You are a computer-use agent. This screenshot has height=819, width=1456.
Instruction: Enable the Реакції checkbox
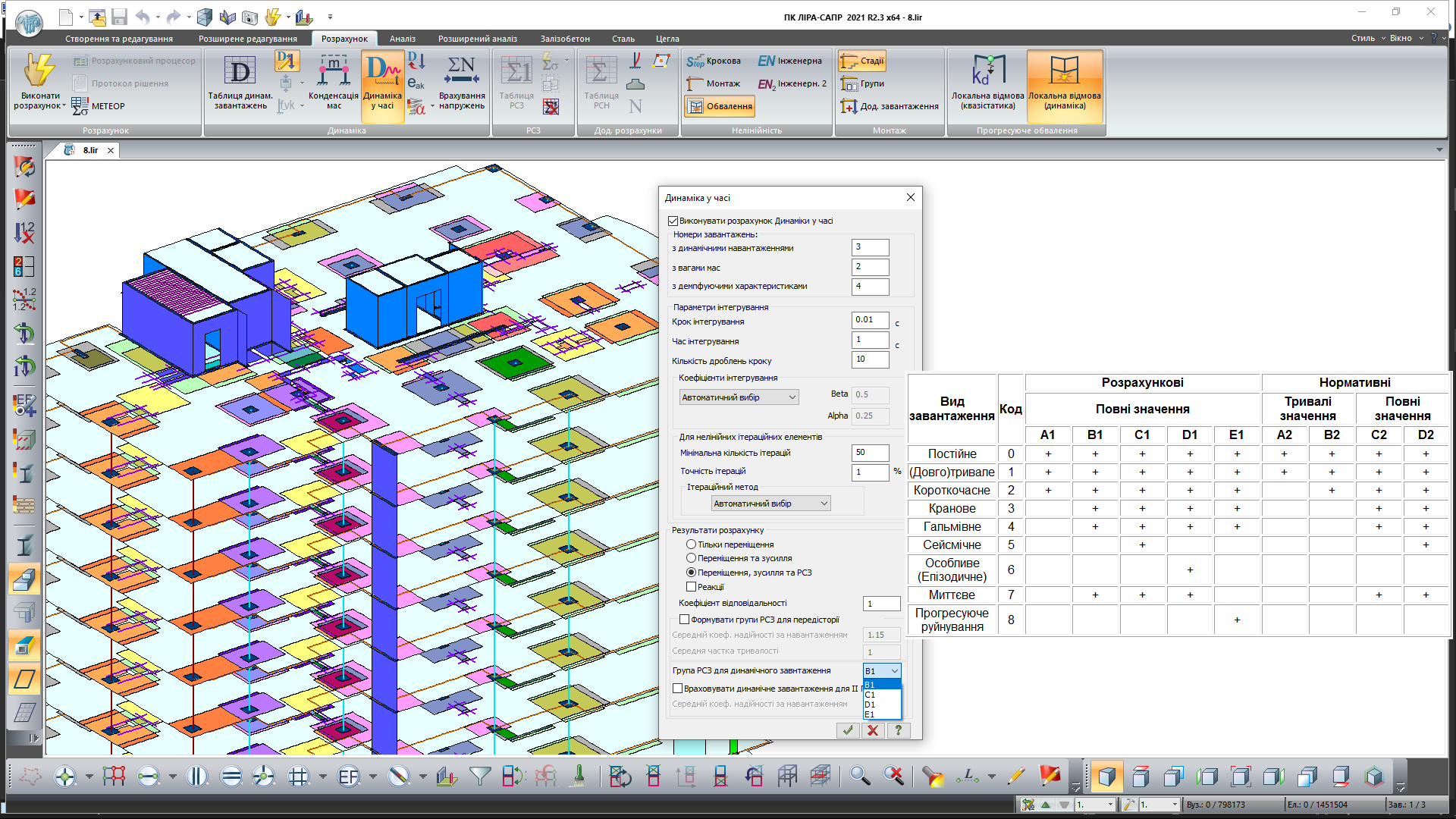691,587
